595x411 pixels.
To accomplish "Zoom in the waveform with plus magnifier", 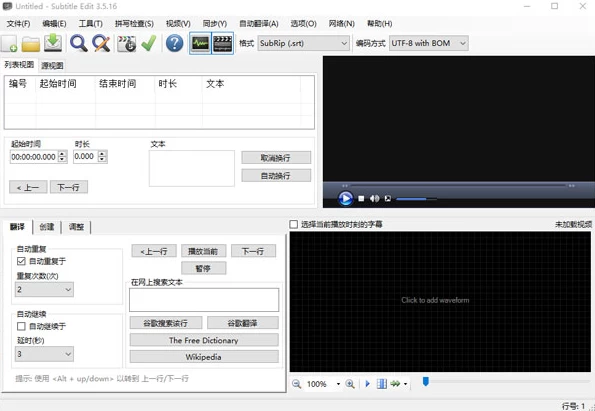I will pyautogui.click(x=350, y=384).
